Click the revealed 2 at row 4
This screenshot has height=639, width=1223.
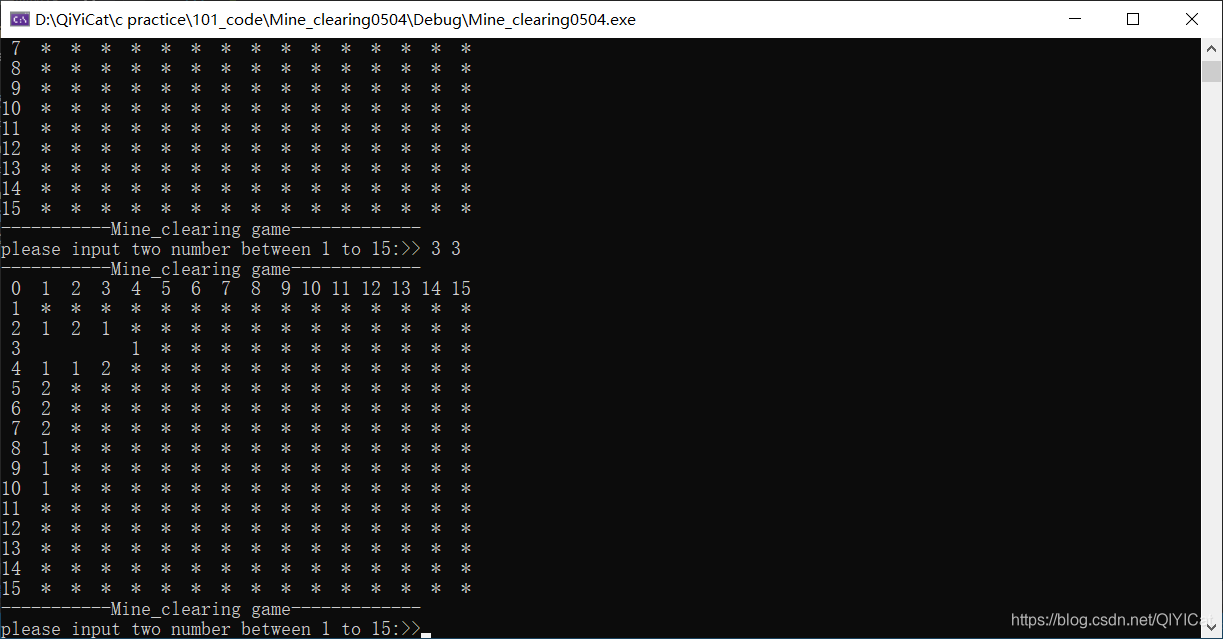click(106, 369)
